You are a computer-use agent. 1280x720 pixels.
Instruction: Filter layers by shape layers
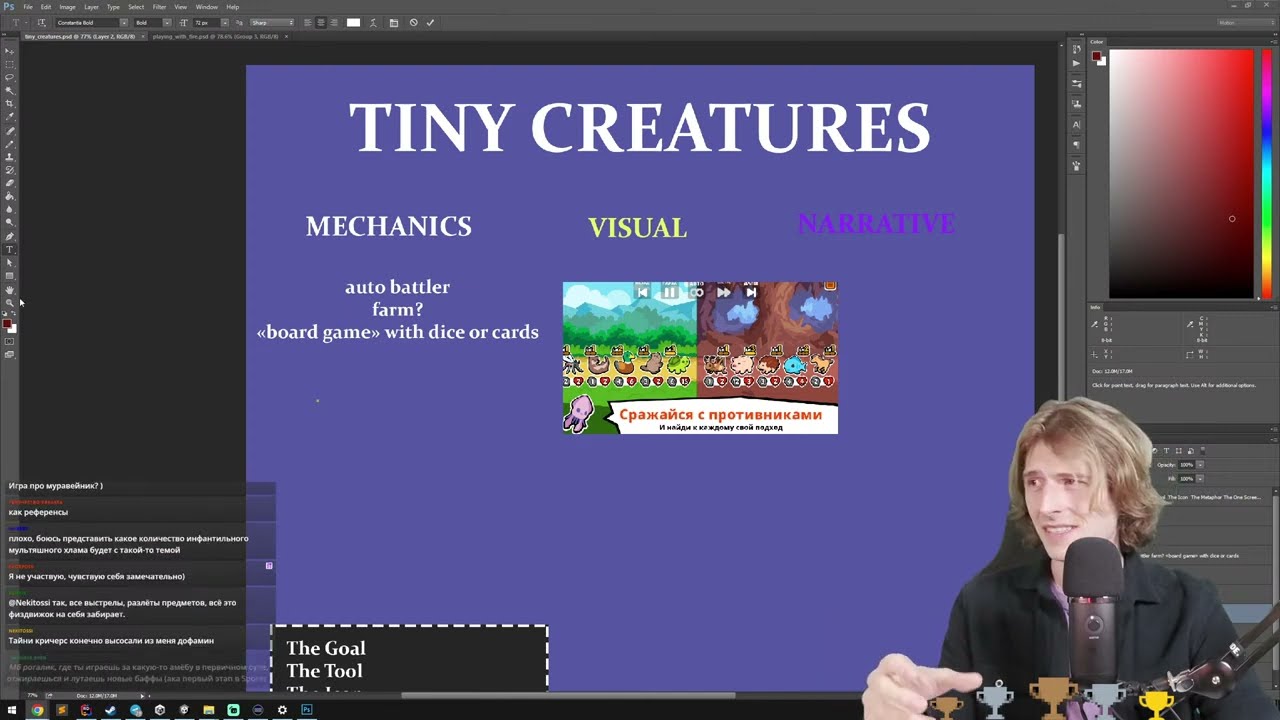click(1179, 451)
